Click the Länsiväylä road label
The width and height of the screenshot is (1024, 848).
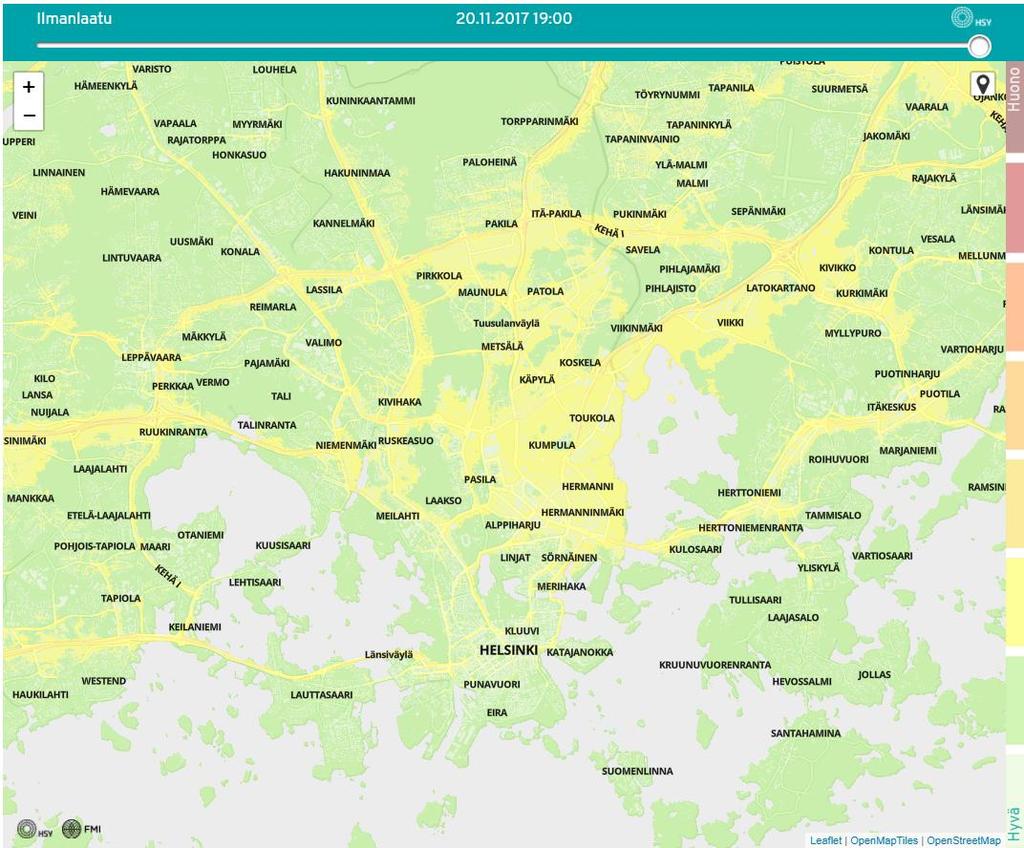pyautogui.click(x=389, y=655)
